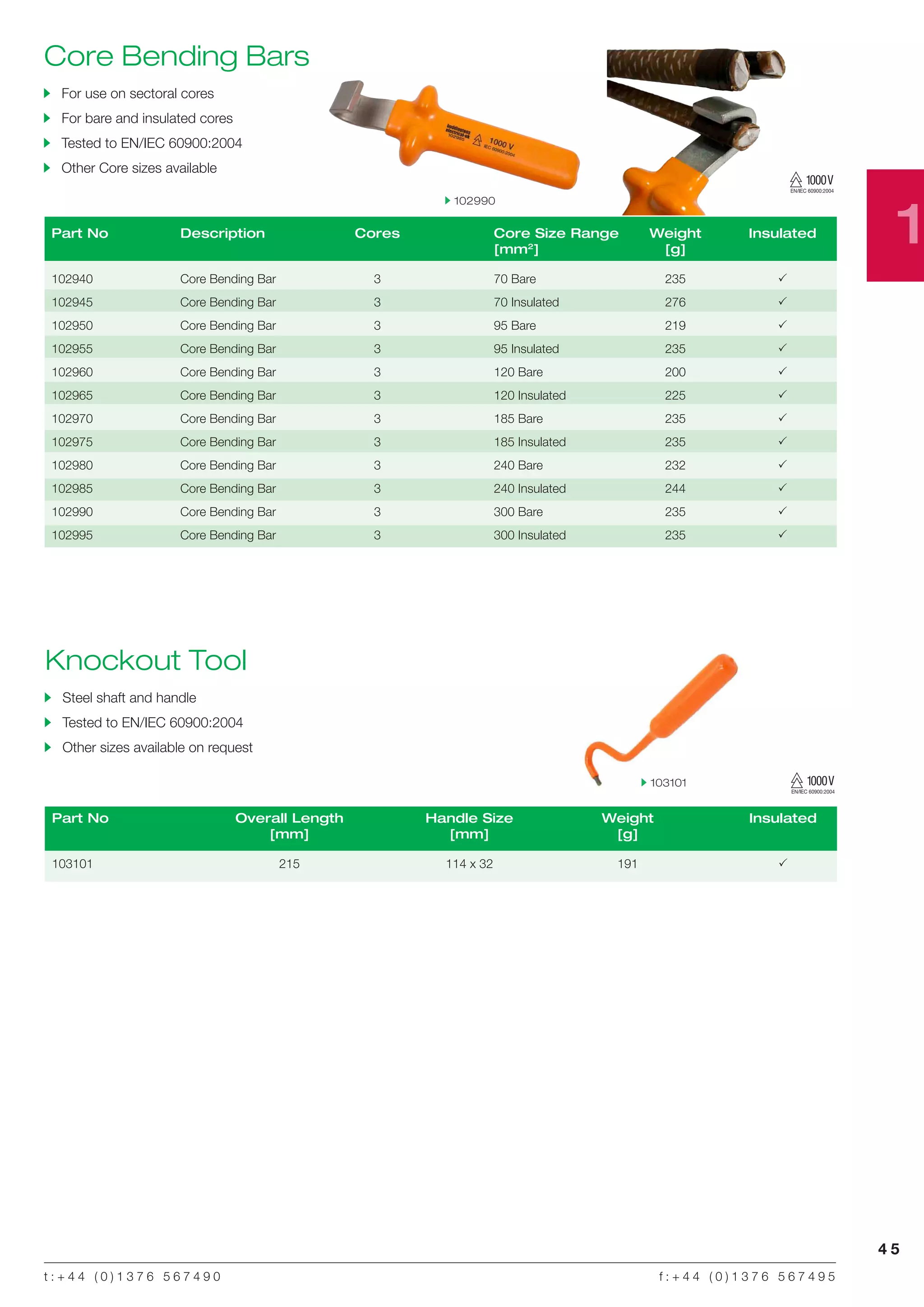Click the 'Core Bending Bars' heading
Viewport: 924px width, 1307px height.
[x=176, y=56]
